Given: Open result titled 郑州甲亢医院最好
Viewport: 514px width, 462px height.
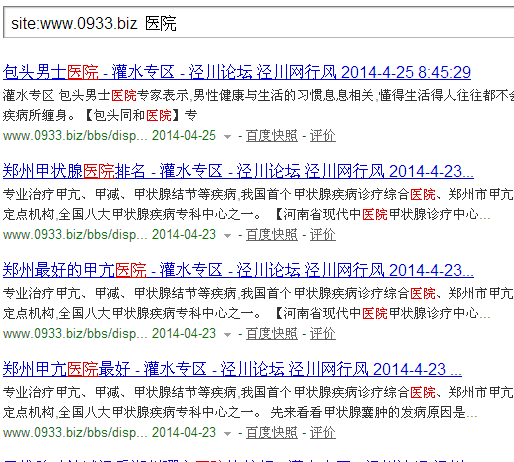Looking at the screenshot, I should tap(232, 369).
